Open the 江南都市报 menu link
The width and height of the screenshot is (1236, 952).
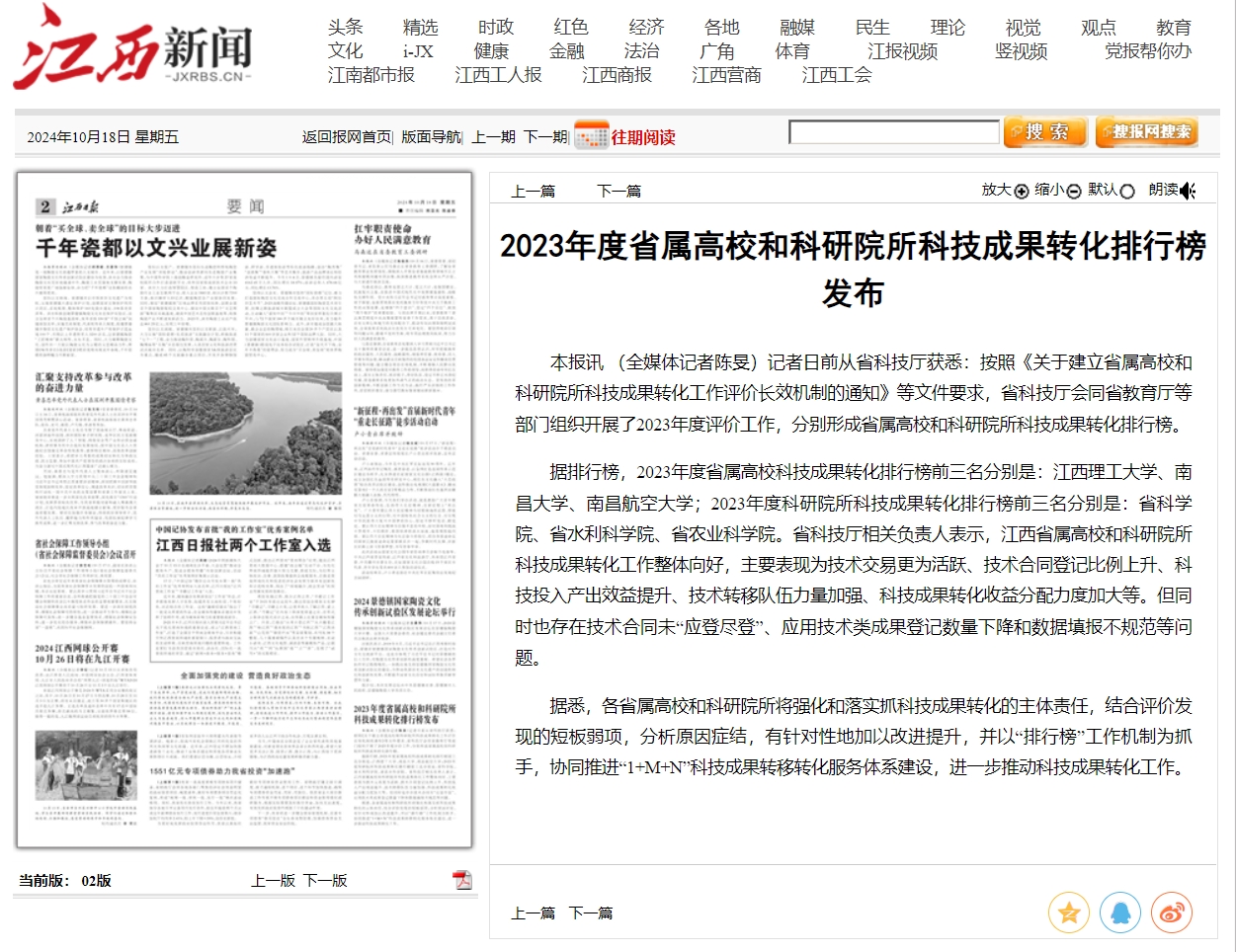click(x=371, y=75)
